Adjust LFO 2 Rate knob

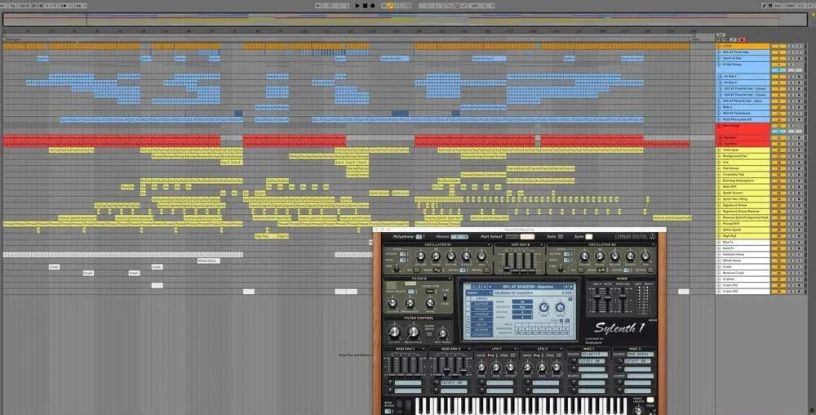click(x=527, y=368)
